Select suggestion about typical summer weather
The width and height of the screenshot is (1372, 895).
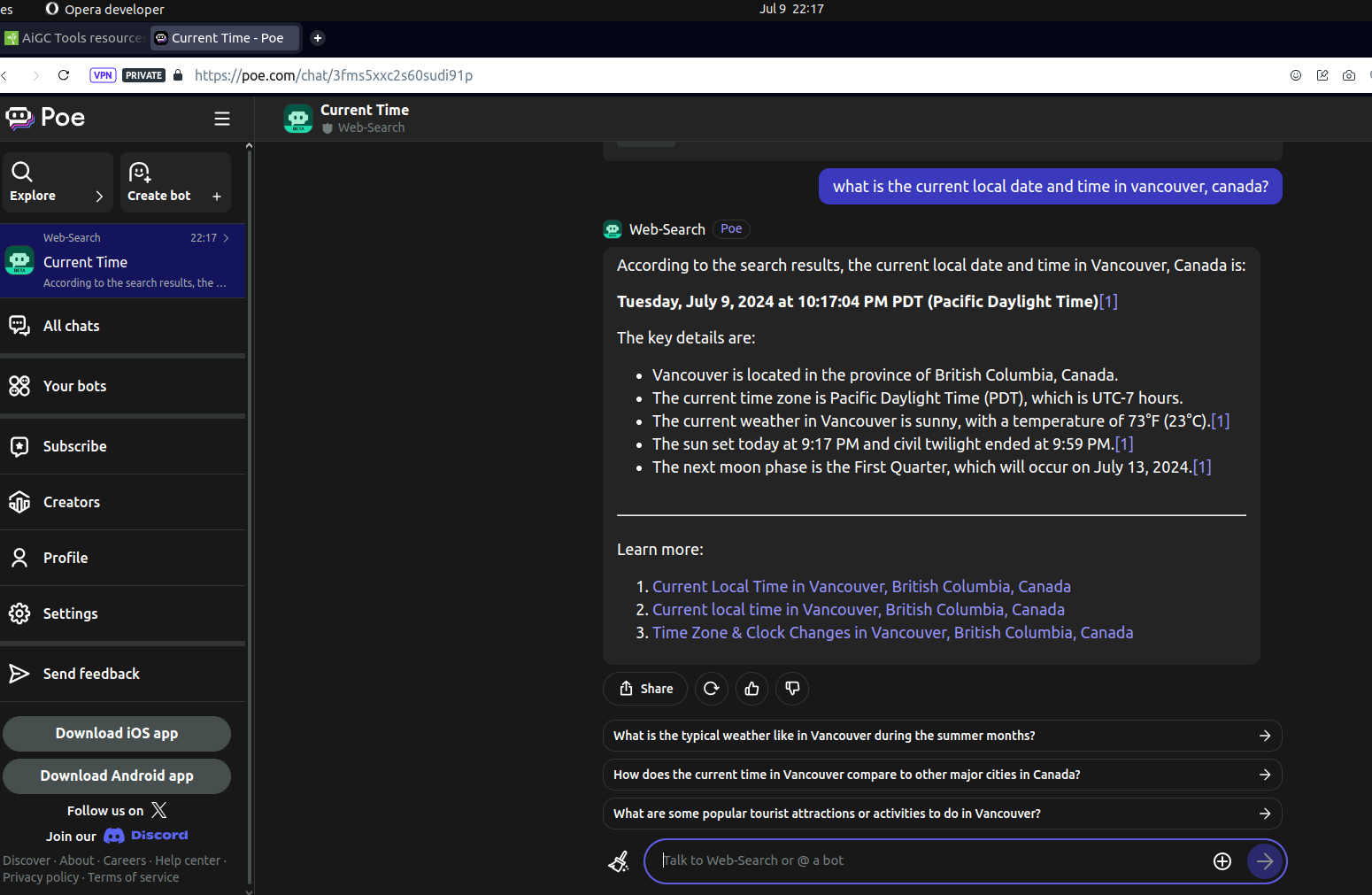coord(943,736)
